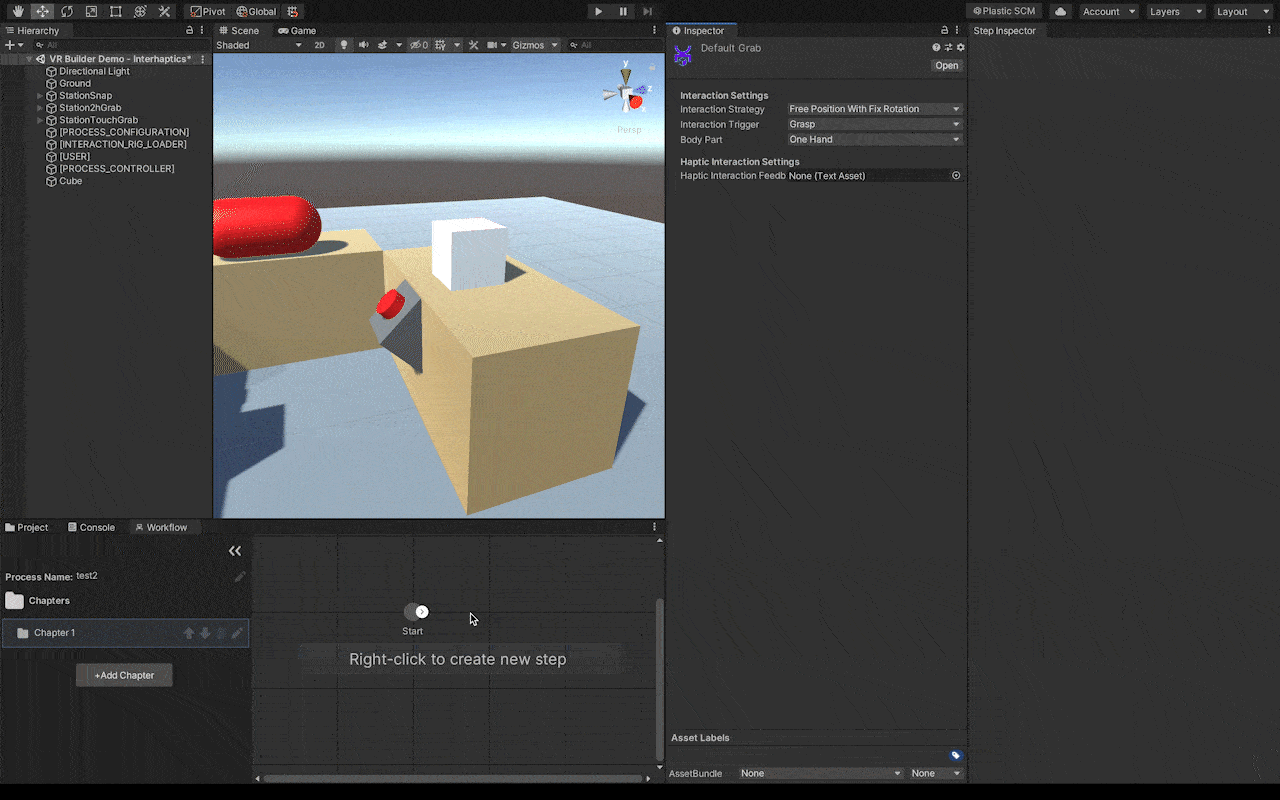This screenshot has width=1280, height=800.
Task: Open the Gizmos dropdown
Action: pyautogui.click(x=535, y=45)
